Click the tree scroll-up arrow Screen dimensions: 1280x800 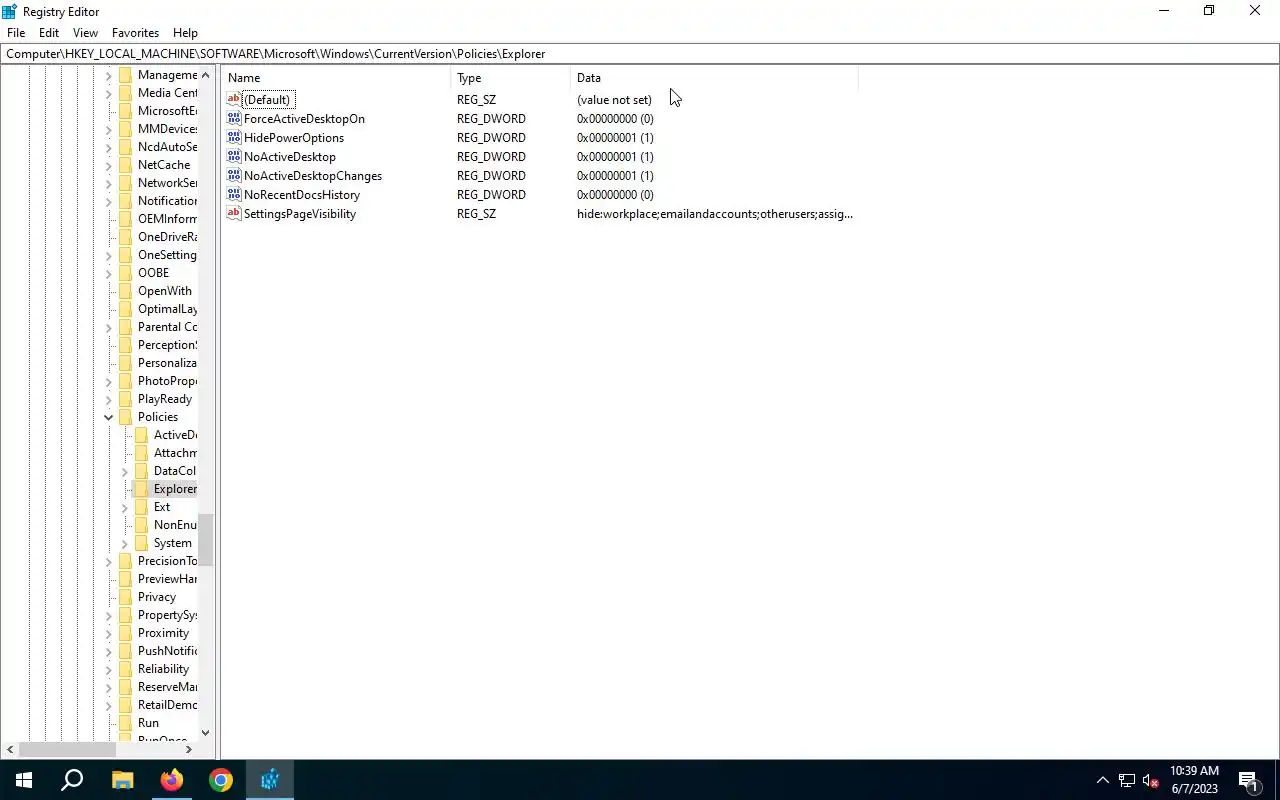click(x=205, y=75)
